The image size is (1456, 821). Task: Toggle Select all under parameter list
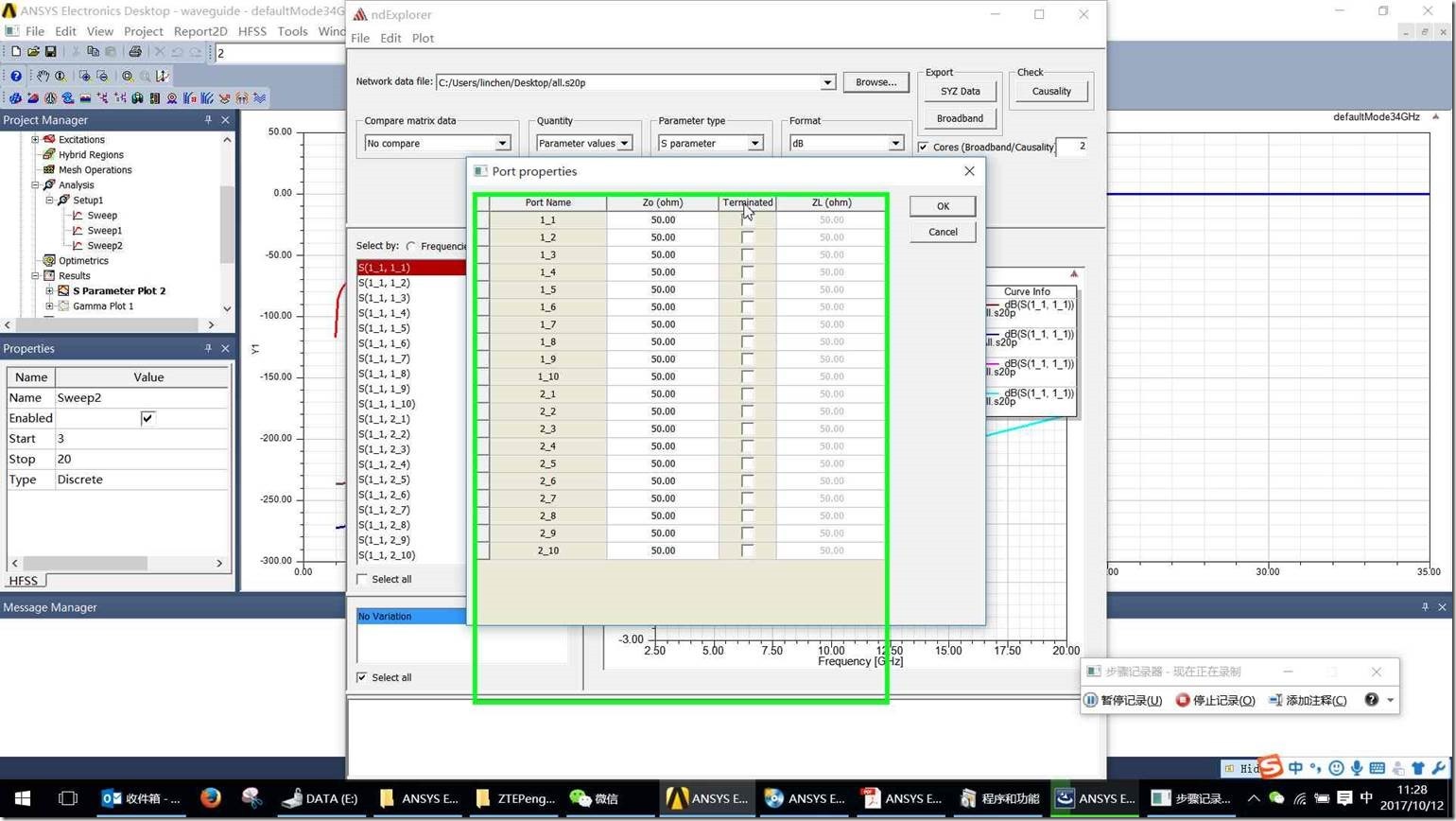tap(362, 579)
